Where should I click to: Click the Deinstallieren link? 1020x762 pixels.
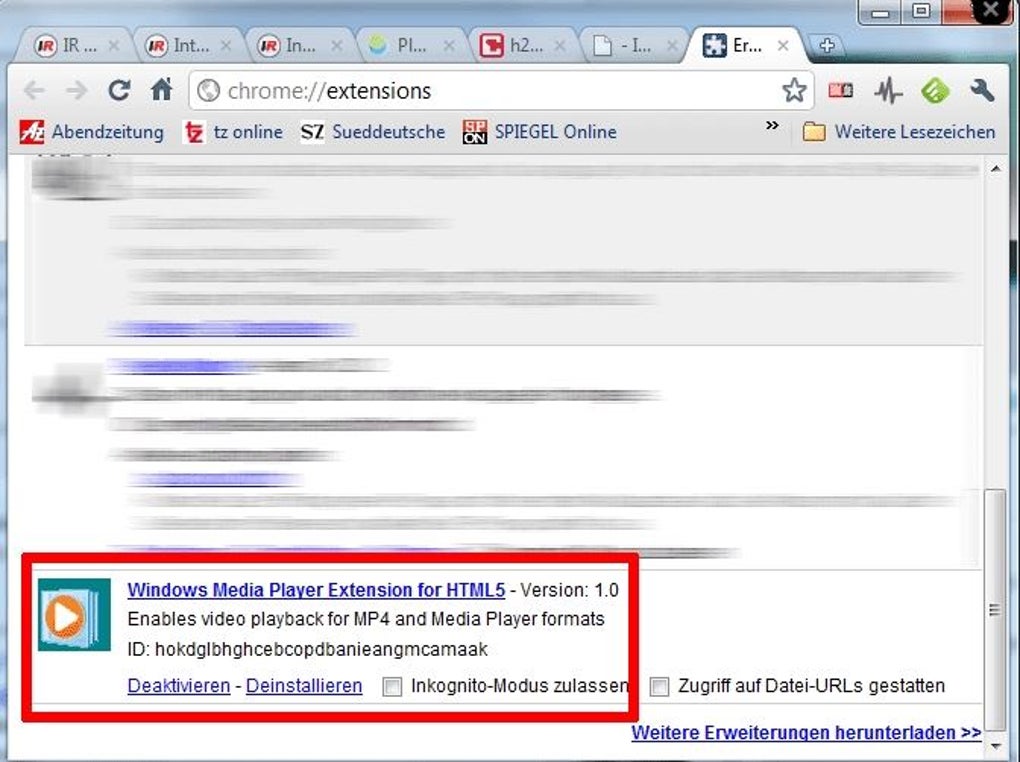coord(304,686)
